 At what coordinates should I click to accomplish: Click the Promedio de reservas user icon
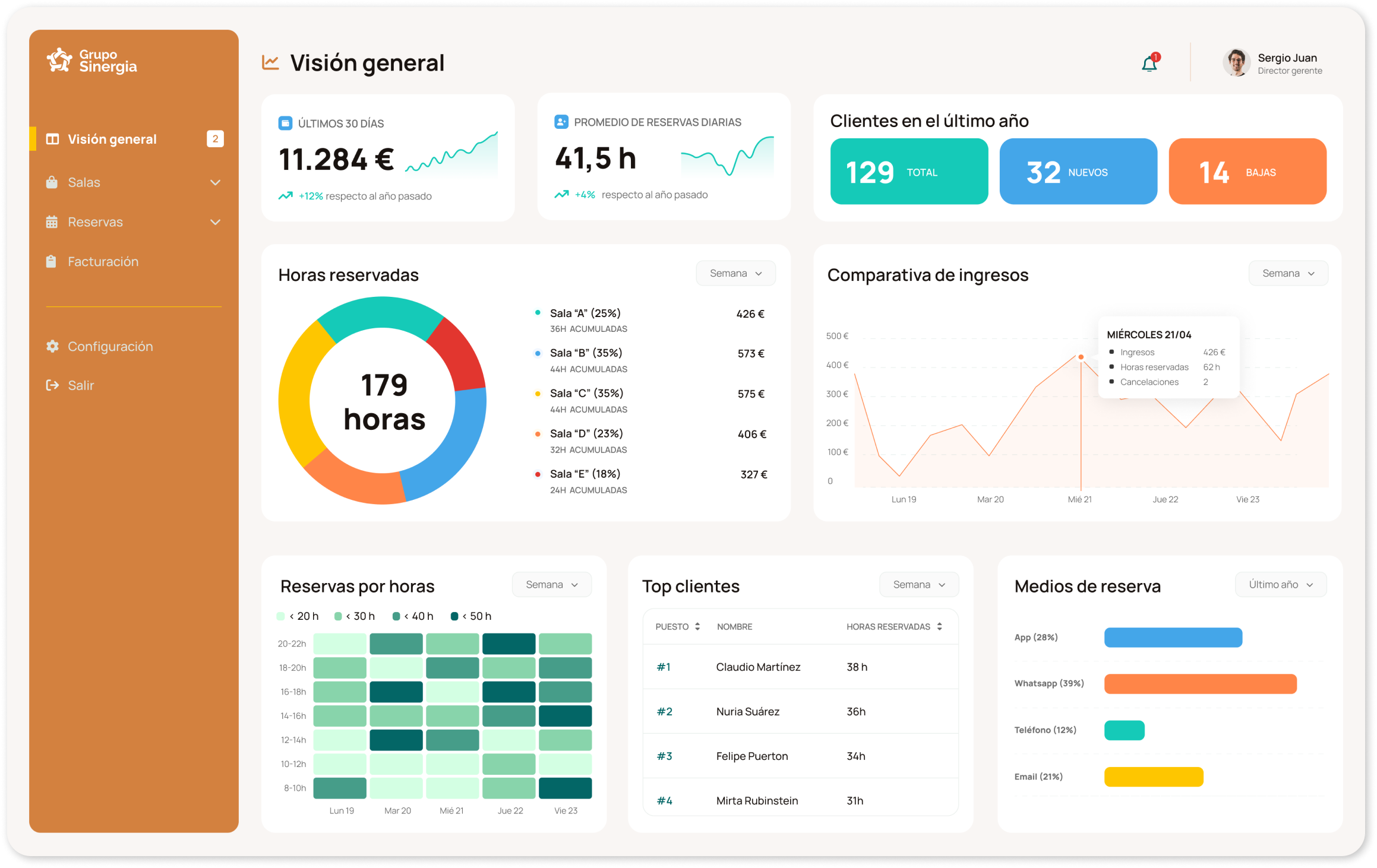[561, 122]
